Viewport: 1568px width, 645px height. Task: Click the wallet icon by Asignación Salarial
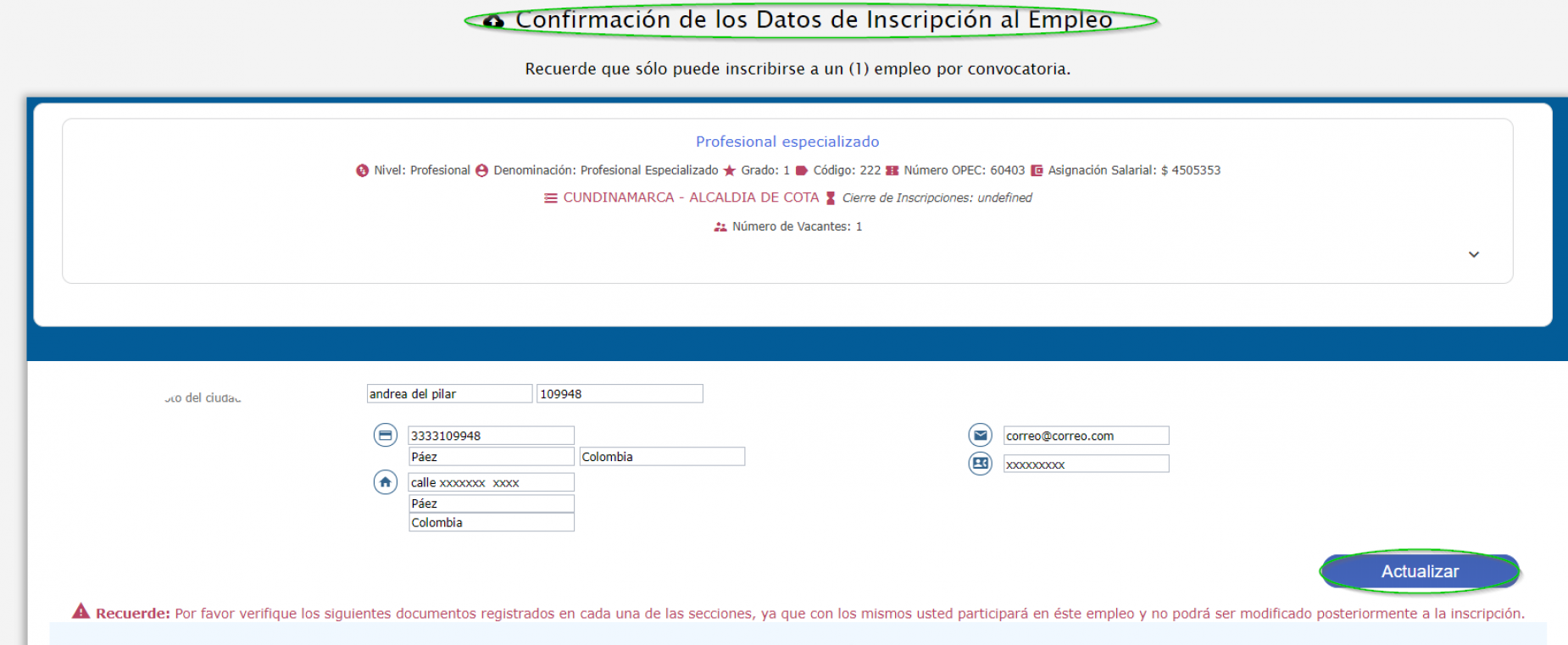[1037, 171]
